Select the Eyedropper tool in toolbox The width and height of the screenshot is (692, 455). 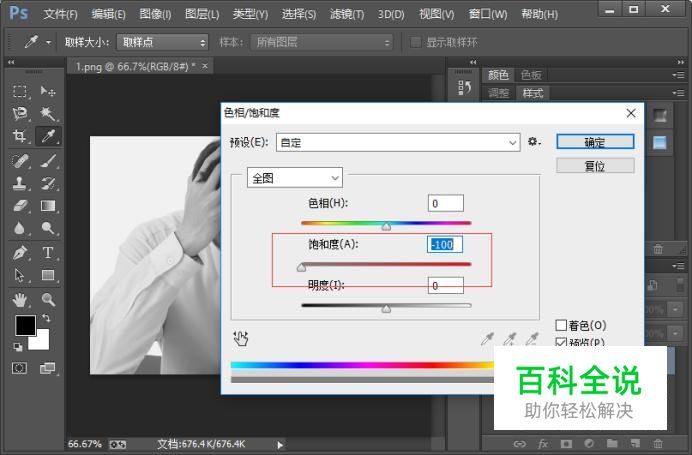48,136
